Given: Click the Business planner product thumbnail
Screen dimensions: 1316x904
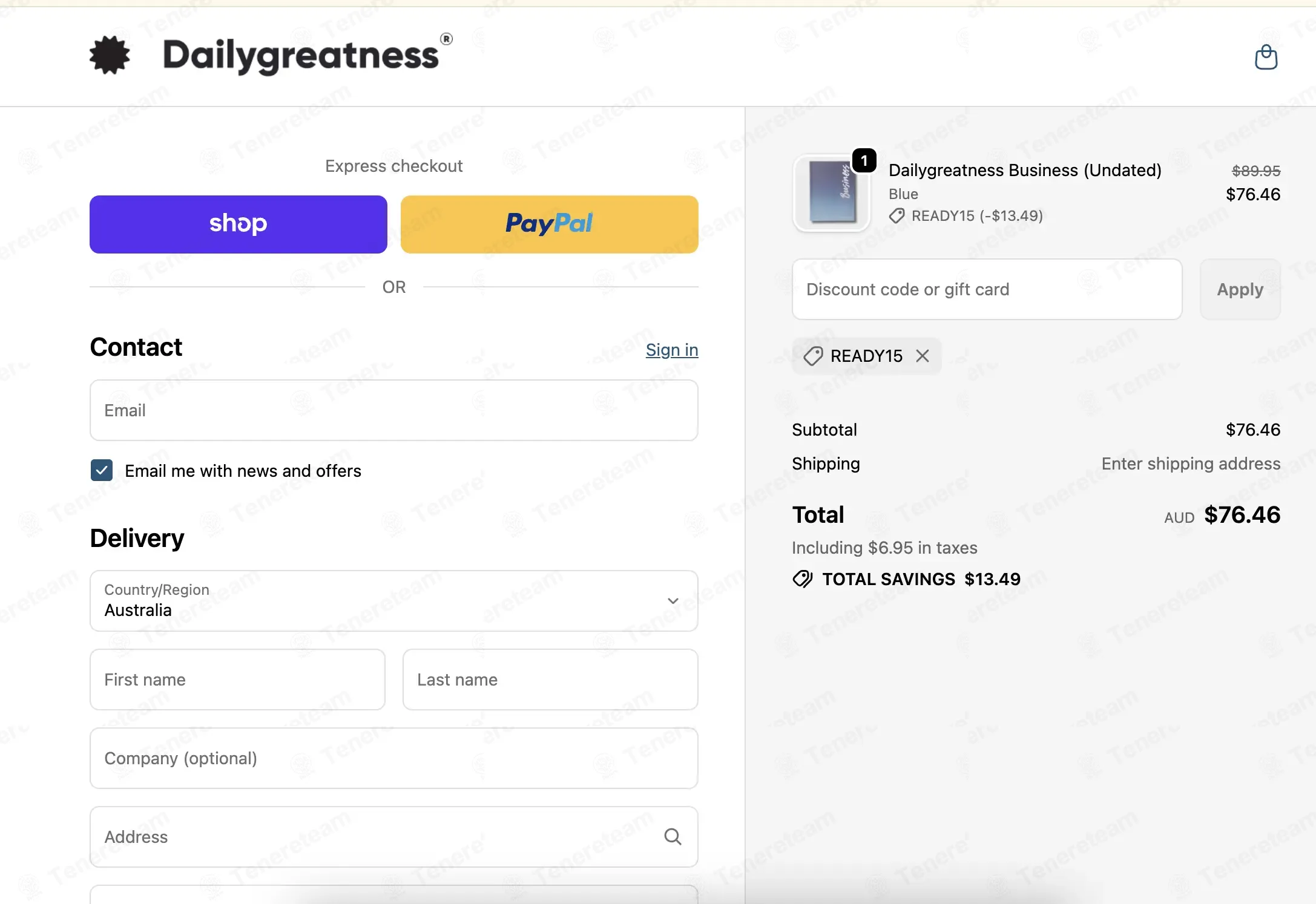Looking at the screenshot, I should click(832, 193).
